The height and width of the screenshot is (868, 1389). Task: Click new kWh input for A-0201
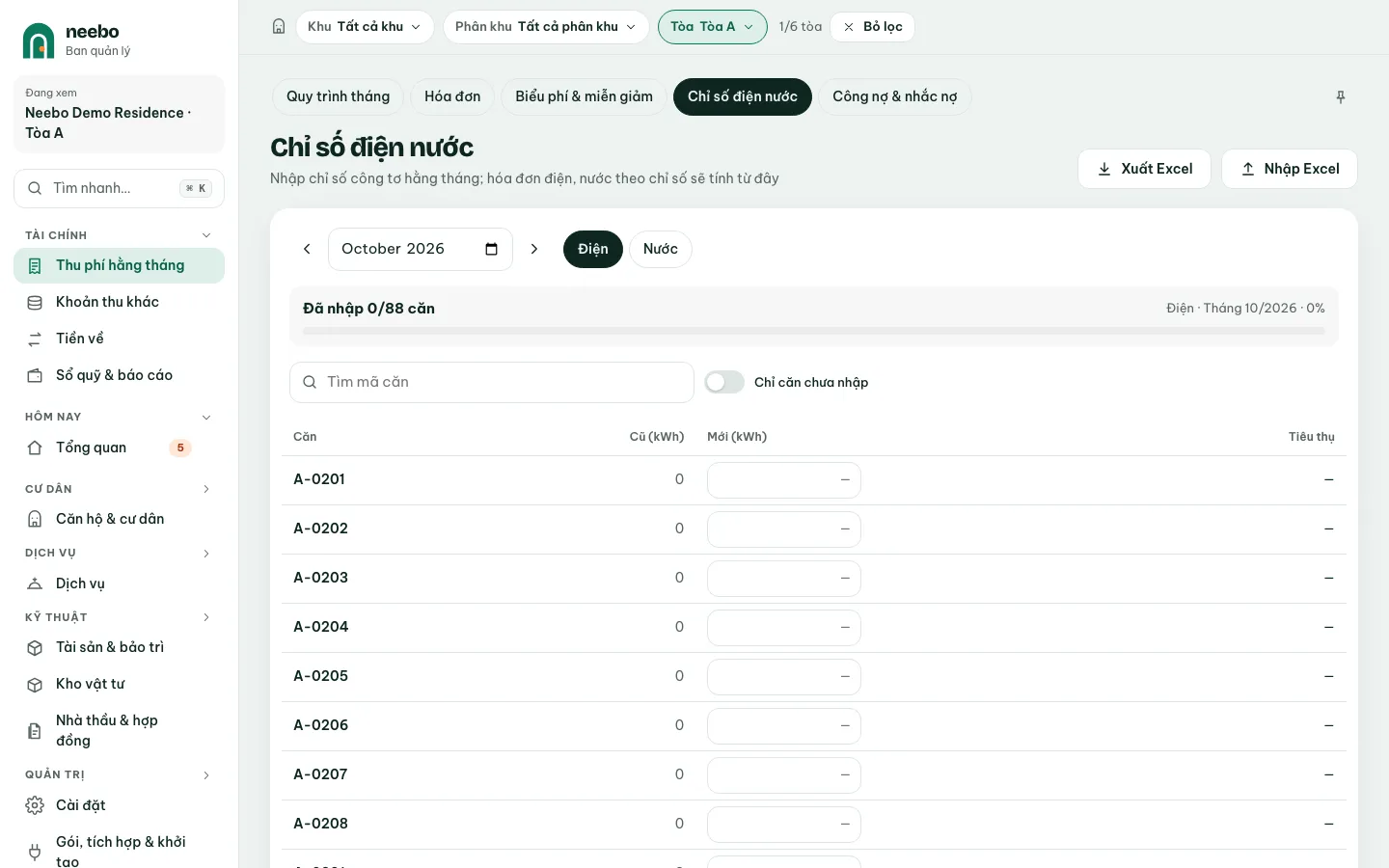pyautogui.click(x=784, y=480)
